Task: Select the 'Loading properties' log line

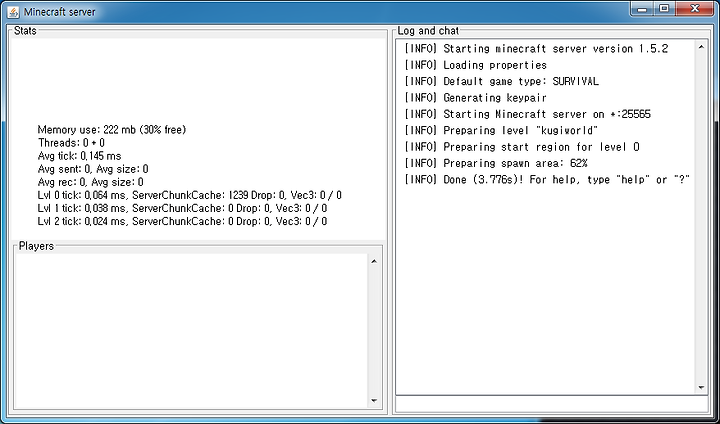Action: (x=475, y=65)
